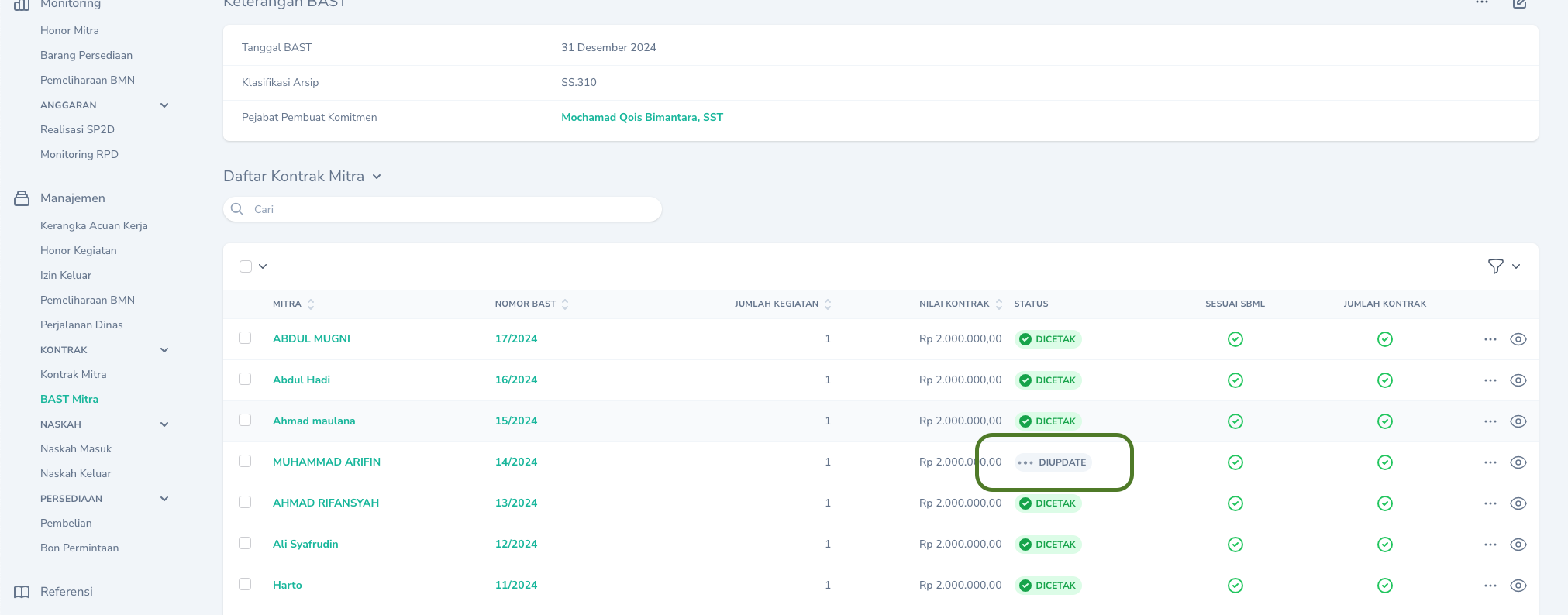Go to Barang Persediaan menu

pyautogui.click(x=86, y=55)
